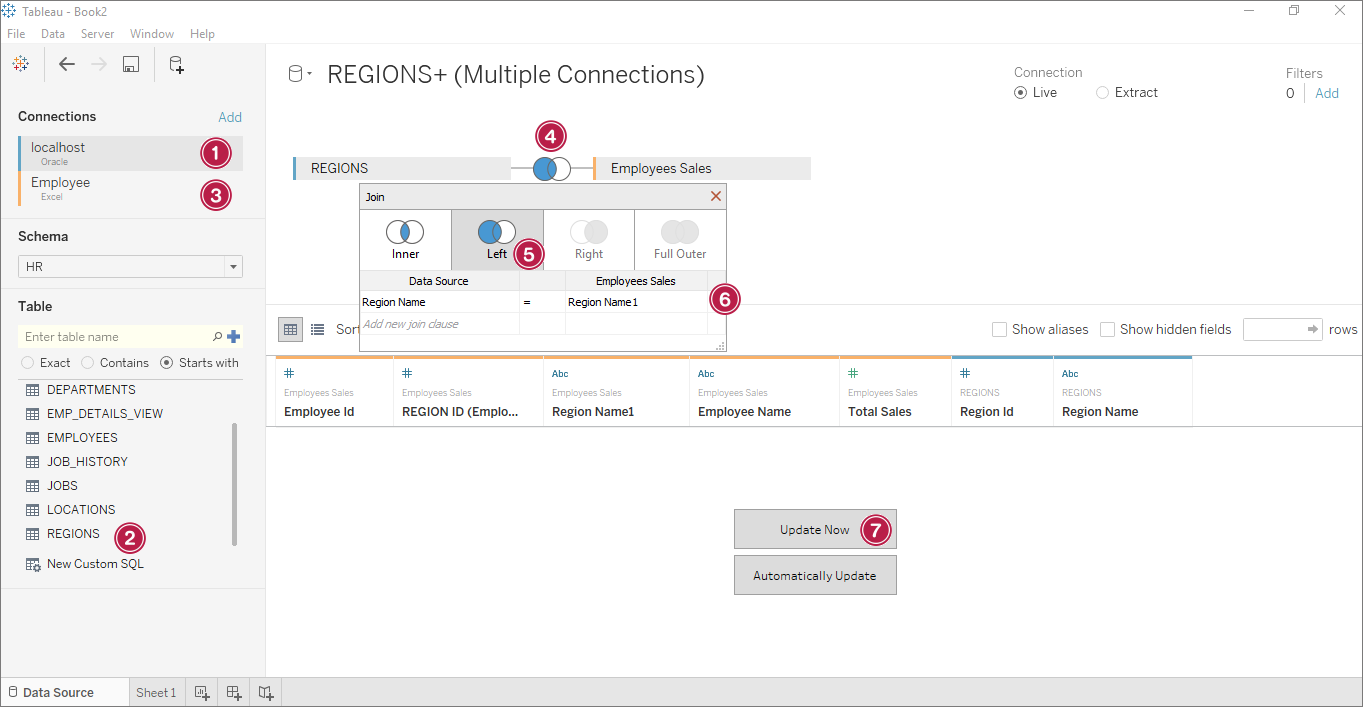
Task: Open the HR schema dropdown
Action: click(x=130, y=267)
